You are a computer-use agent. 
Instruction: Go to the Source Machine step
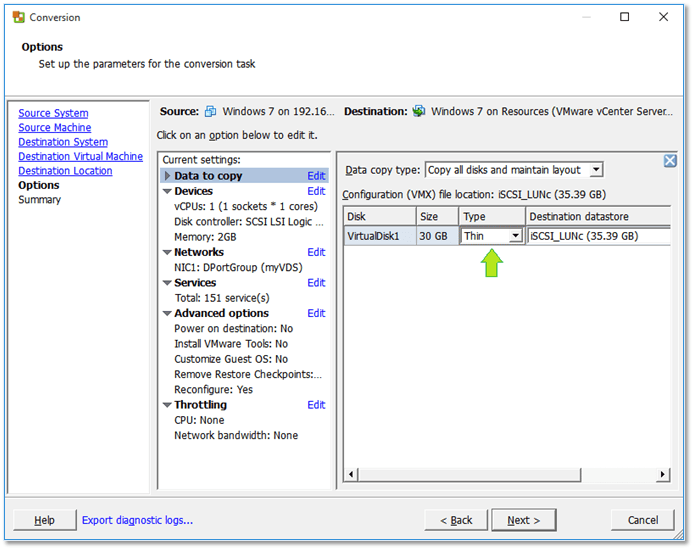tap(54, 127)
